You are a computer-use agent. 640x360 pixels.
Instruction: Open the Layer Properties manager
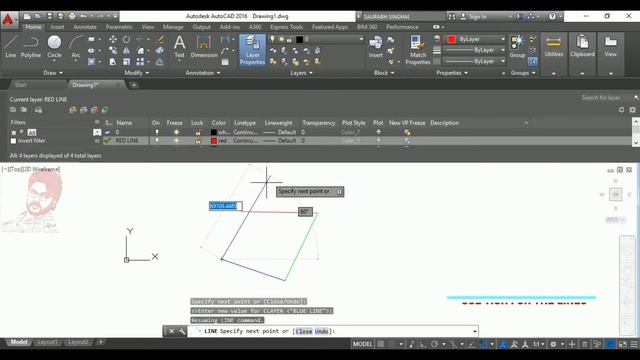pyautogui.click(x=252, y=50)
